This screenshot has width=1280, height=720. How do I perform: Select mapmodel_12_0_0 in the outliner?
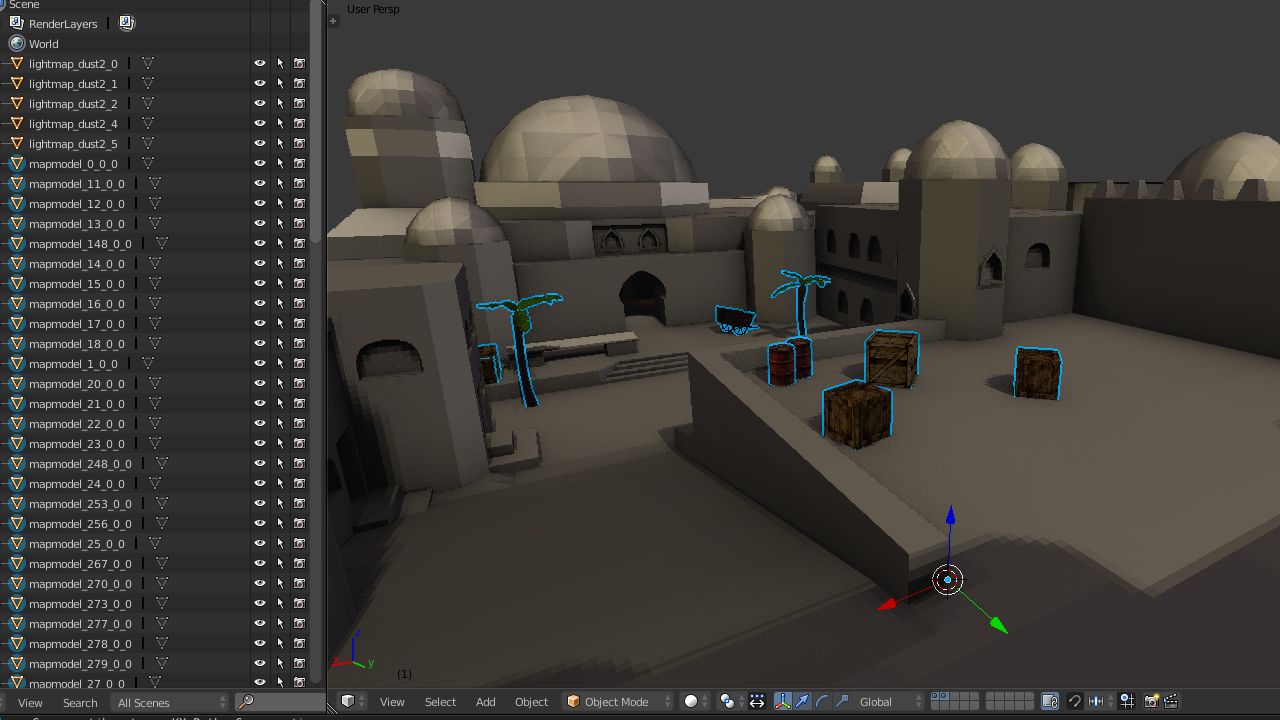pyautogui.click(x=77, y=203)
